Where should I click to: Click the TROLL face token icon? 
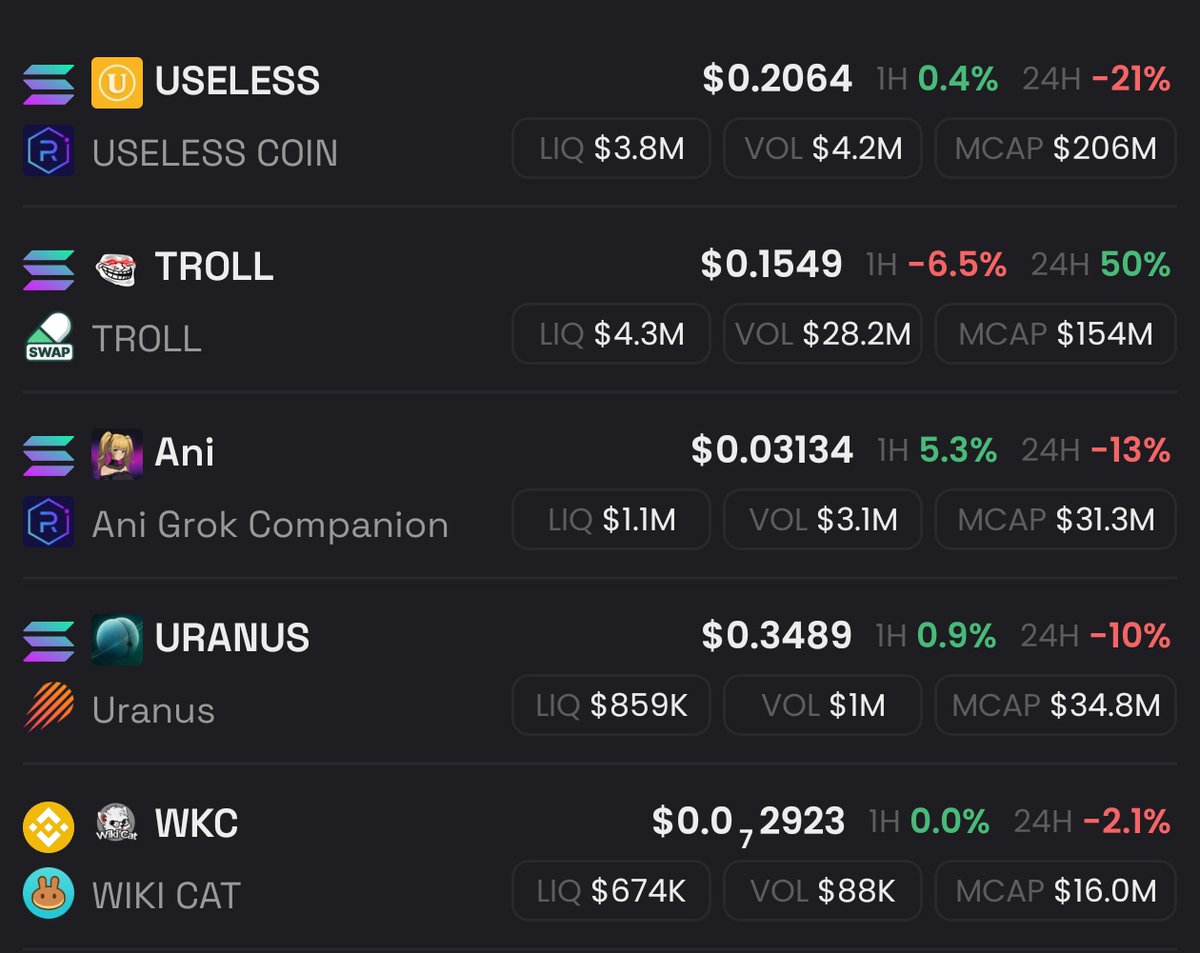tap(117, 268)
